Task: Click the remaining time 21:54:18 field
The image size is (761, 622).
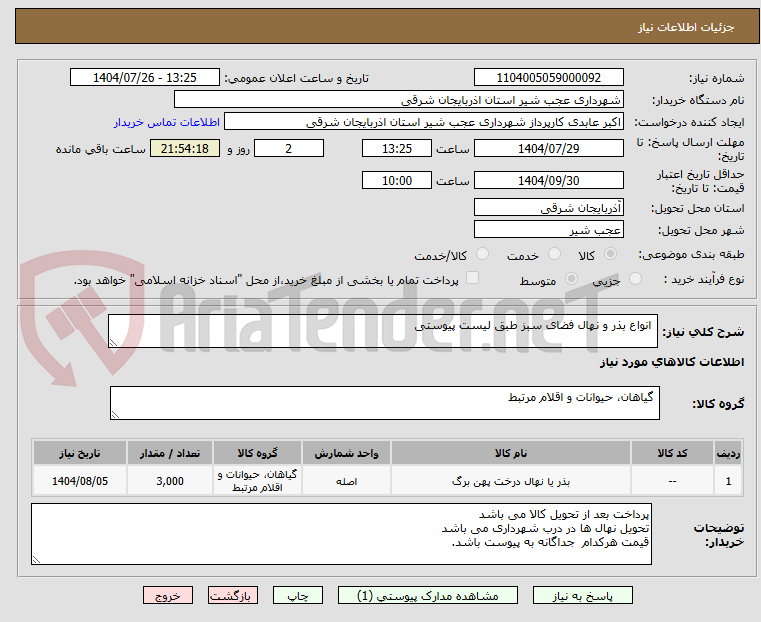Action: (184, 148)
